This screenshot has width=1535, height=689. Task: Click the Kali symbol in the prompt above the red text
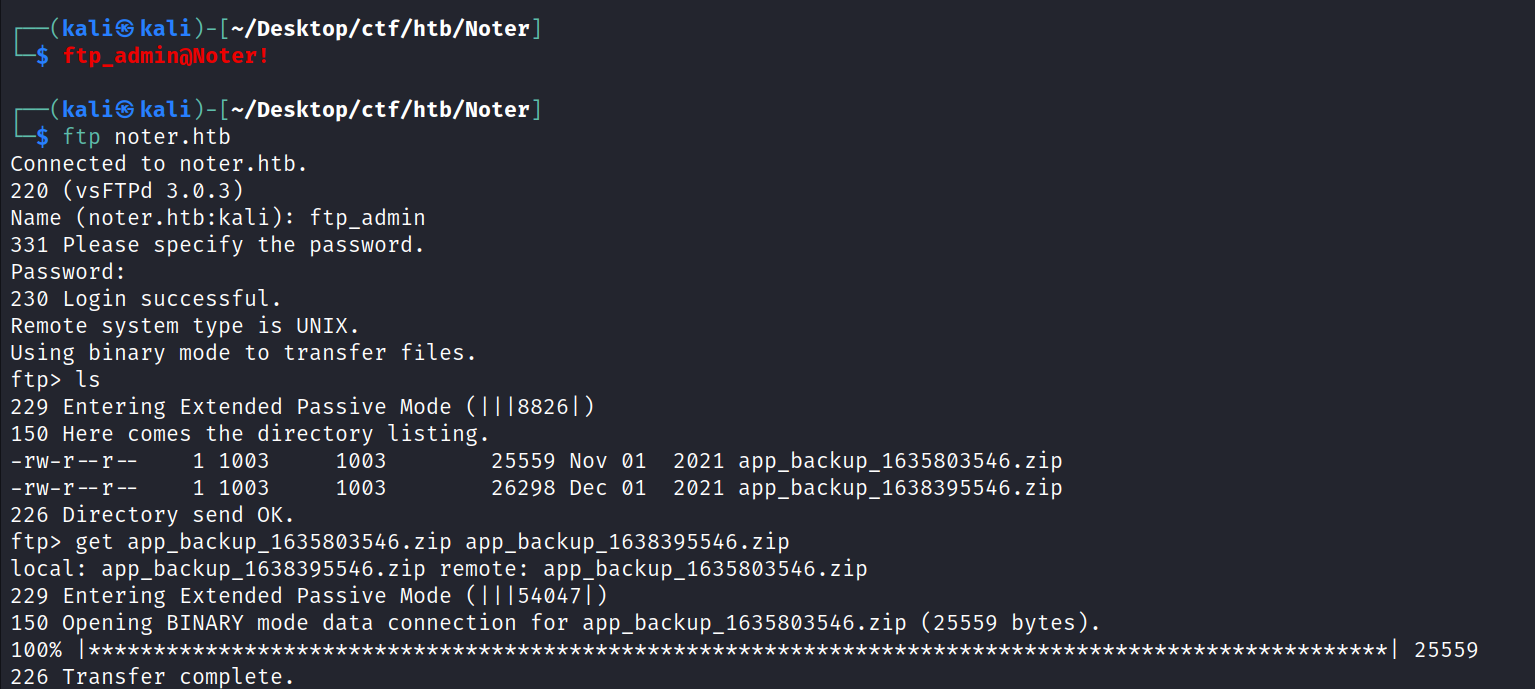125,29
